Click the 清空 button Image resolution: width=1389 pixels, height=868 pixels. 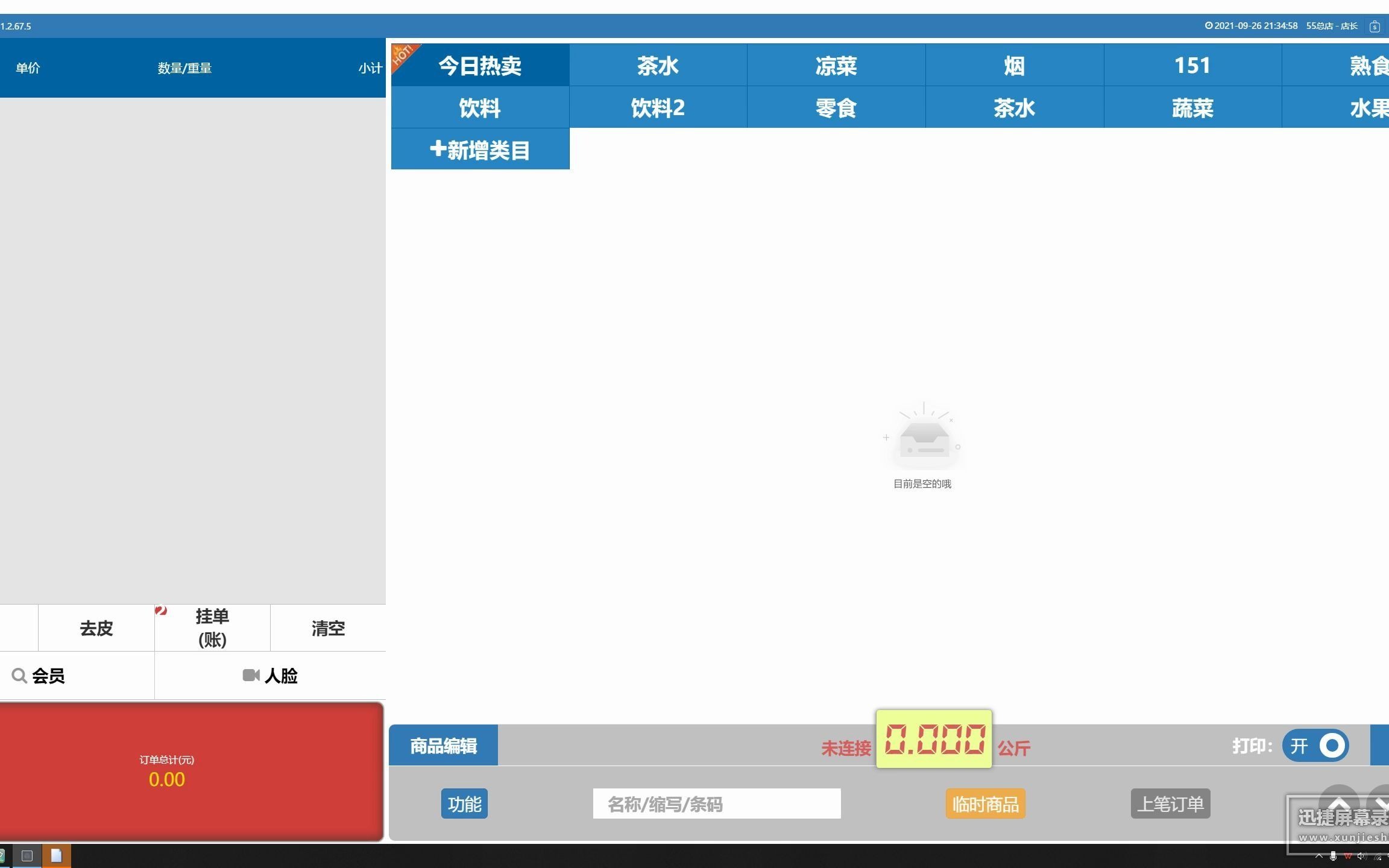coord(327,628)
